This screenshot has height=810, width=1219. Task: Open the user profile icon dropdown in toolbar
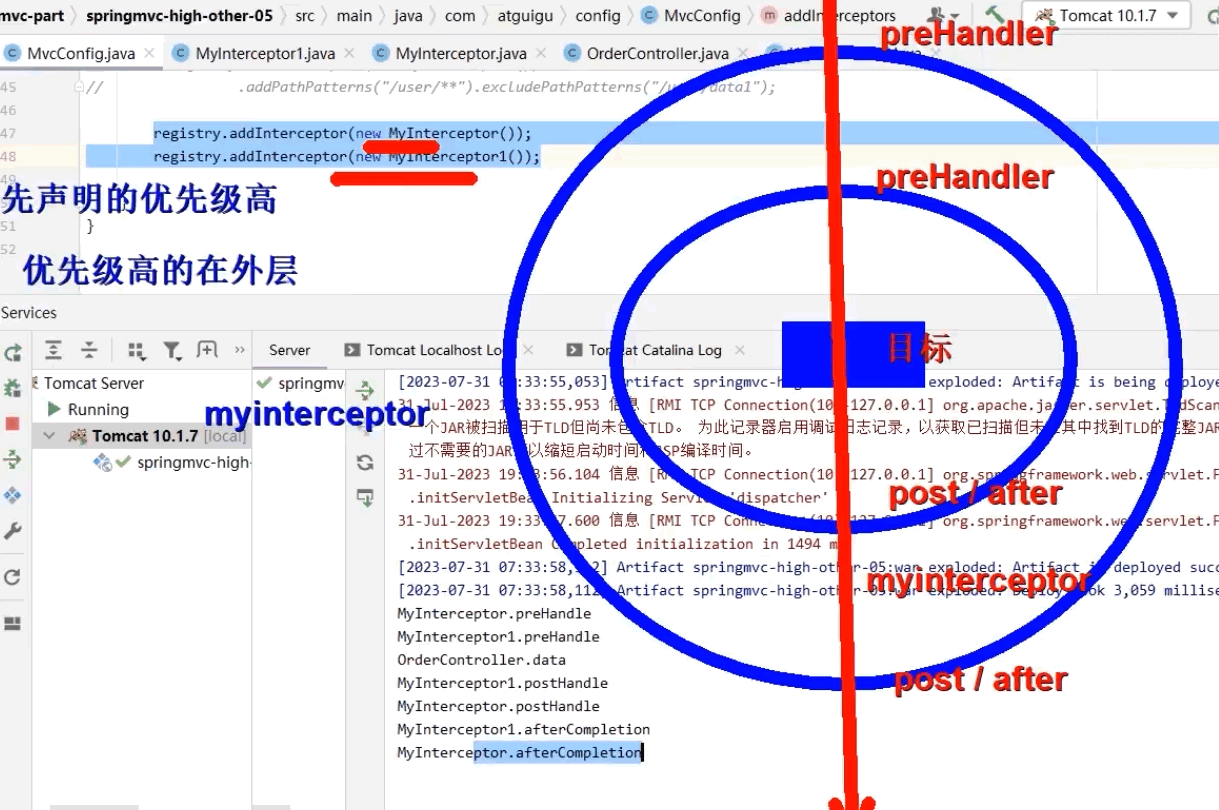(x=942, y=15)
